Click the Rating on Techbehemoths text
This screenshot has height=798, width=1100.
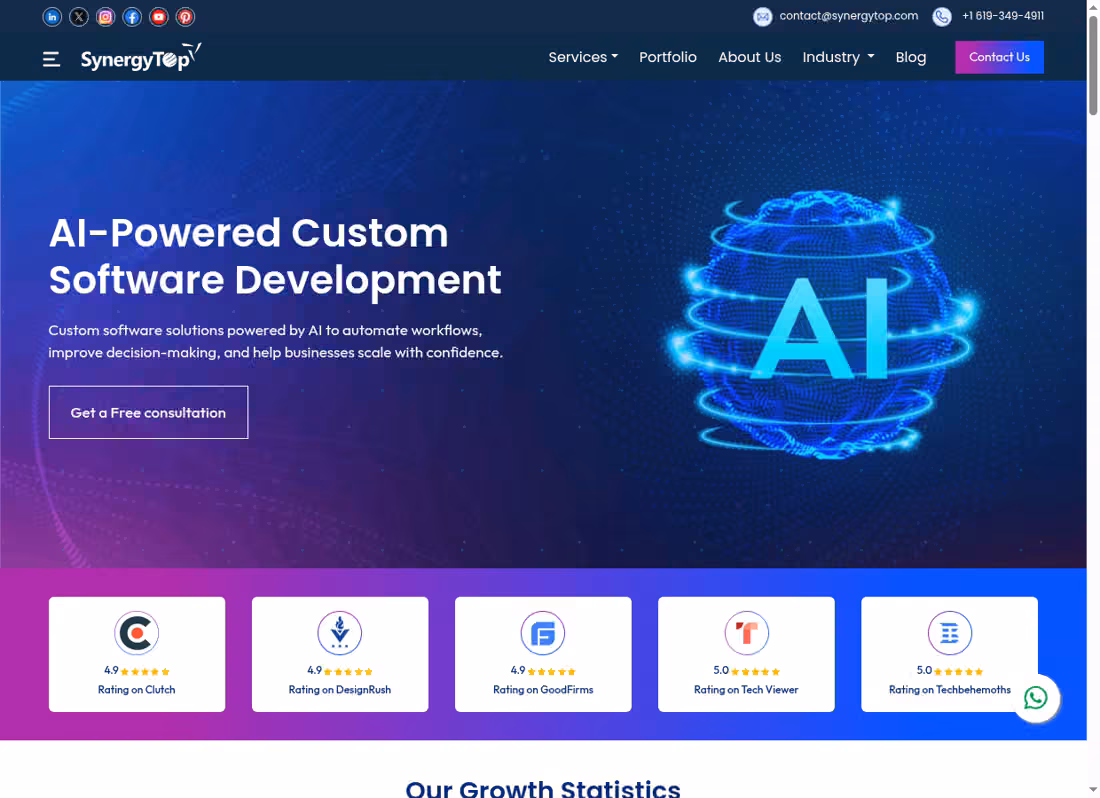(949, 690)
